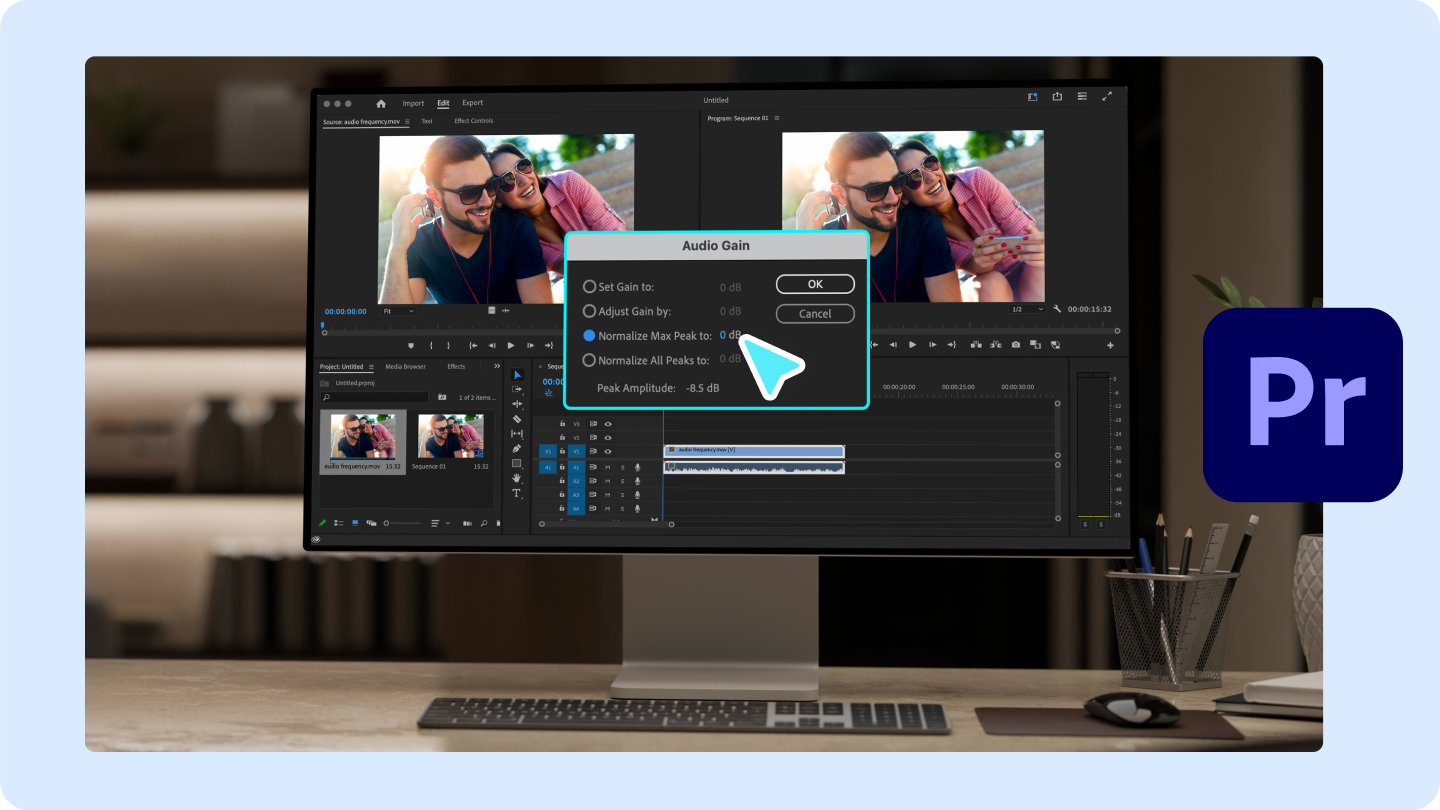Hide track V3 with its eye icon

point(608,424)
